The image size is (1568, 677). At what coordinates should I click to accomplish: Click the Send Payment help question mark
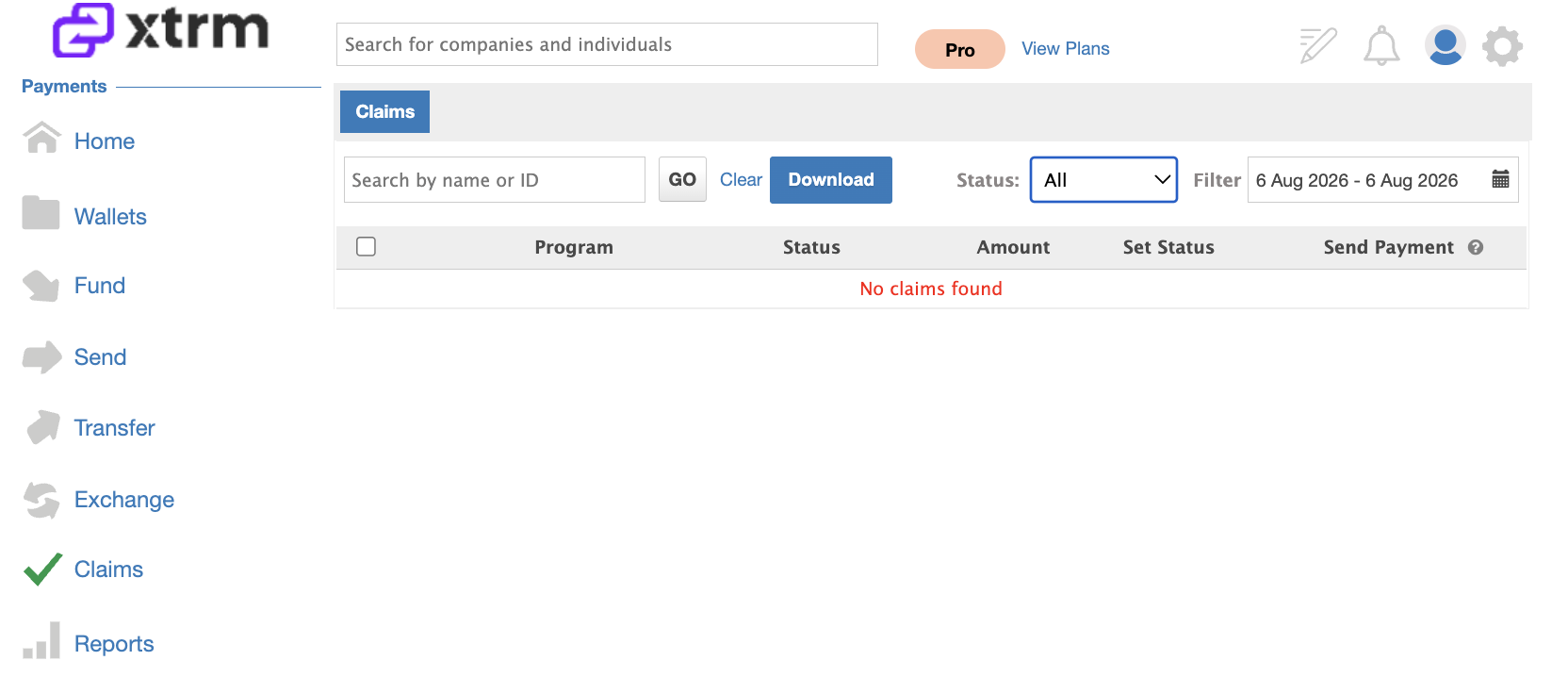[1476, 247]
